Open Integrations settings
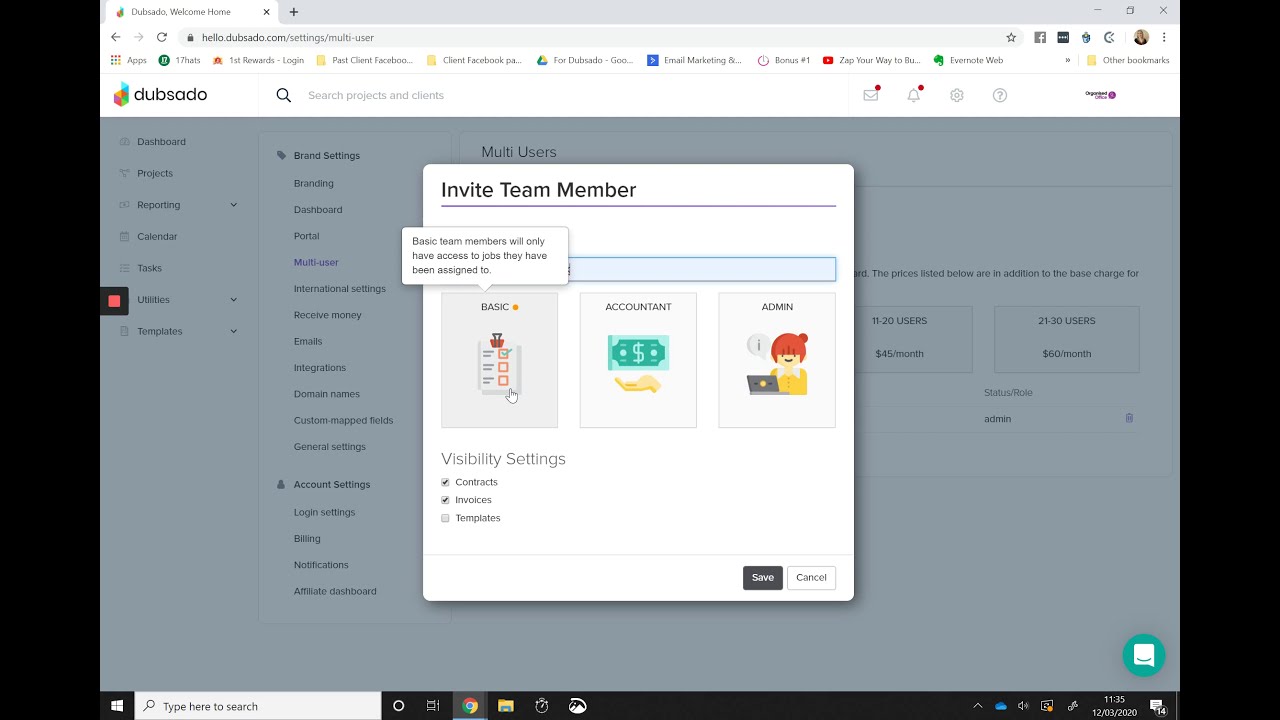This screenshot has width=1280, height=720. tap(320, 368)
